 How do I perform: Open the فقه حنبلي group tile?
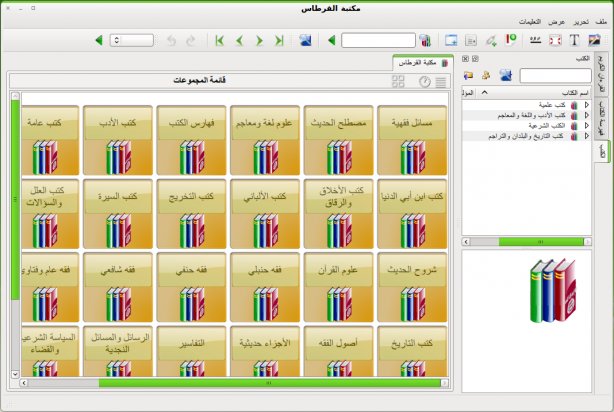[265, 287]
